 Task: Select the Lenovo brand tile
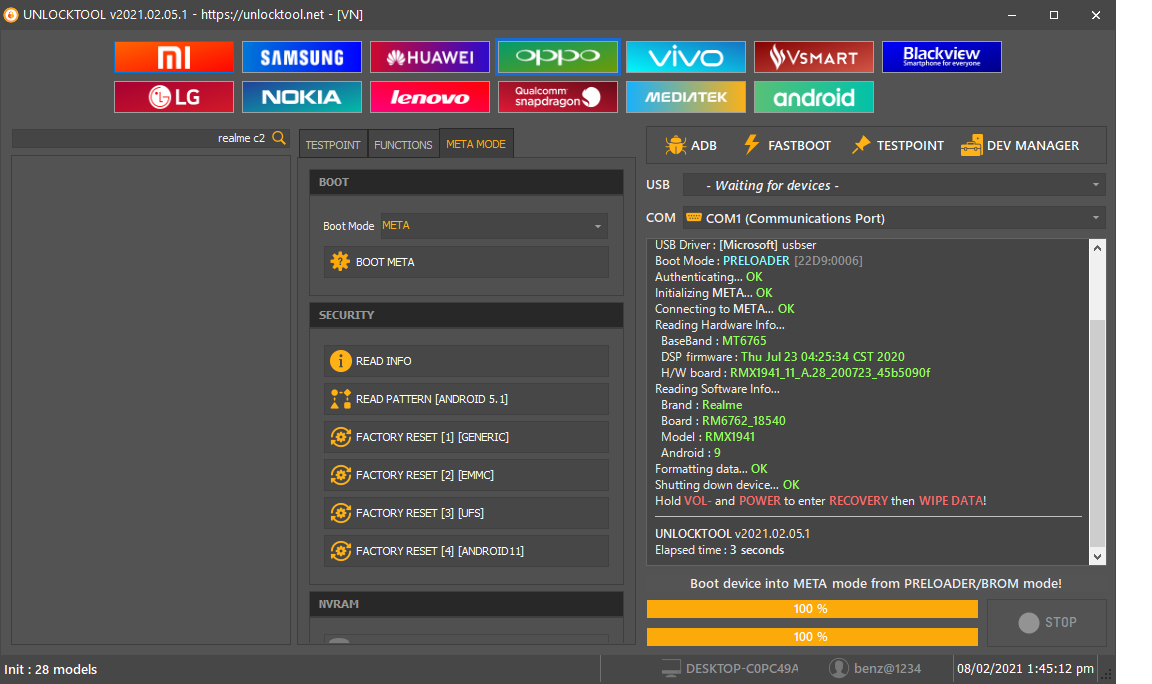430,97
